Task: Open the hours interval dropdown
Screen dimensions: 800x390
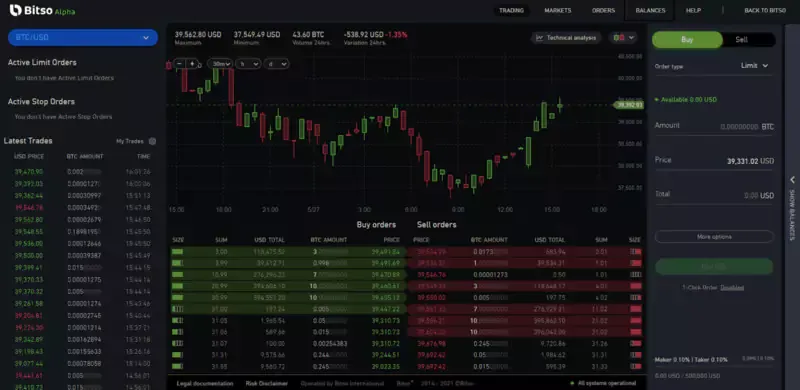Action: tap(248, 64)
